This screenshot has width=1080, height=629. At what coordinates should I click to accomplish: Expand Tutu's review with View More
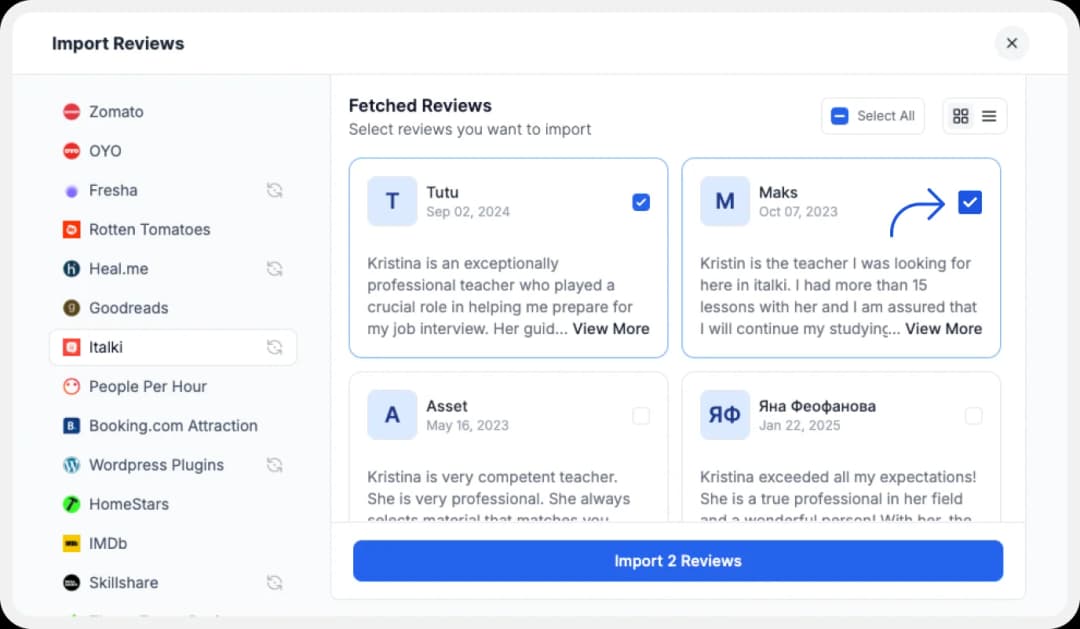pos(611,328)
